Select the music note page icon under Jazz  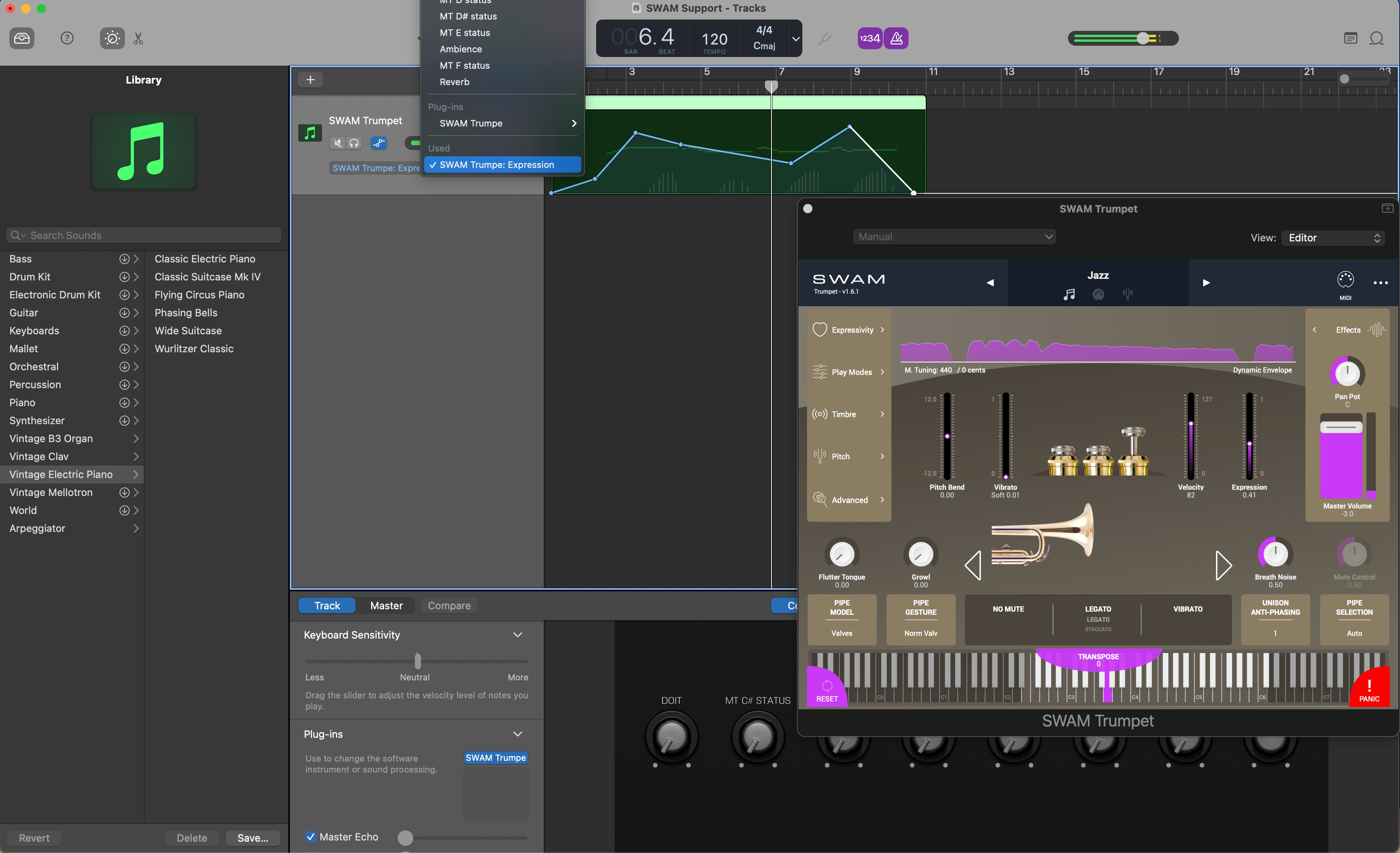point(1069,294)
